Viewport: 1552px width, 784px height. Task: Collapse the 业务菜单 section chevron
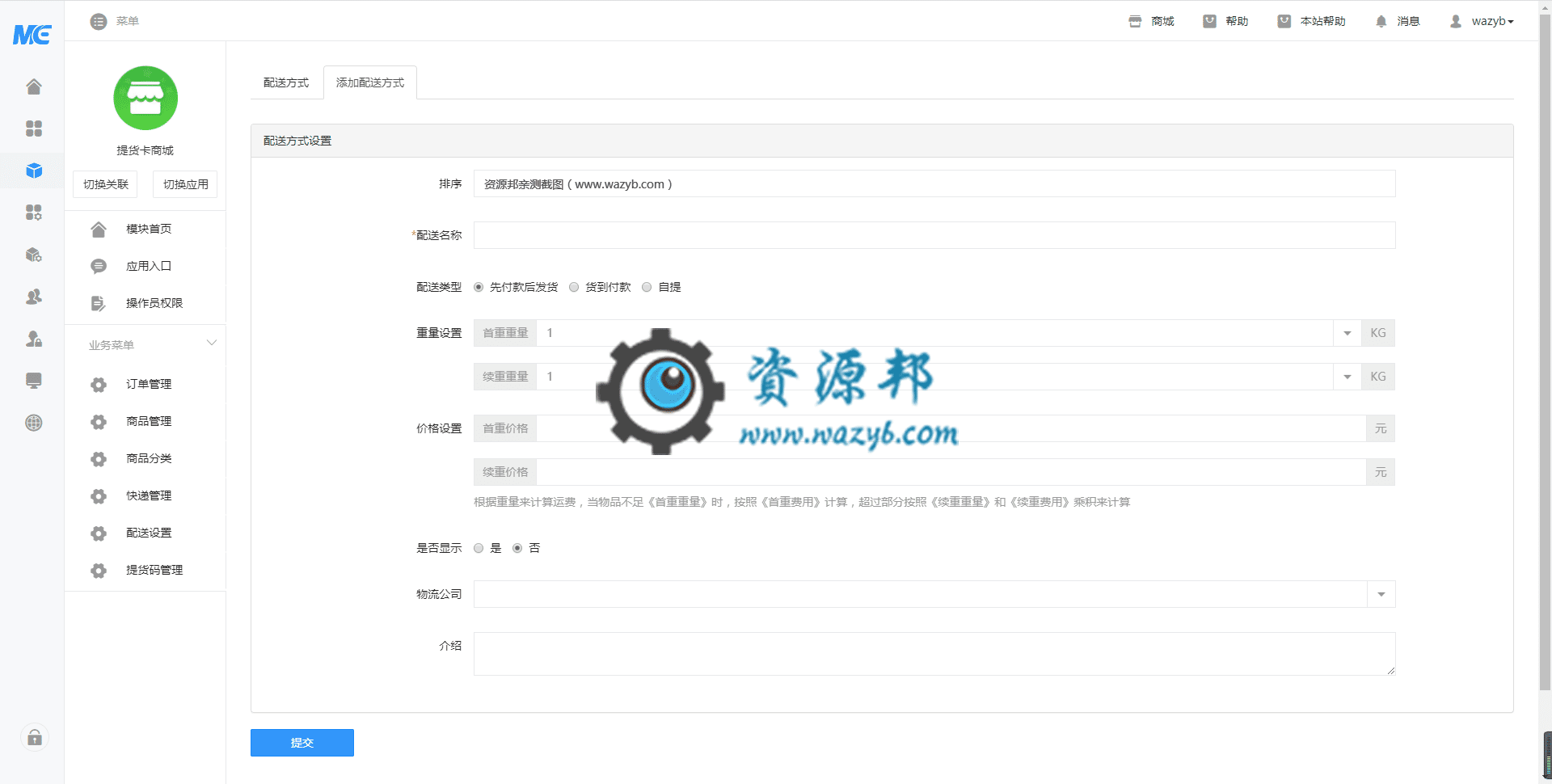coord(212,343)
